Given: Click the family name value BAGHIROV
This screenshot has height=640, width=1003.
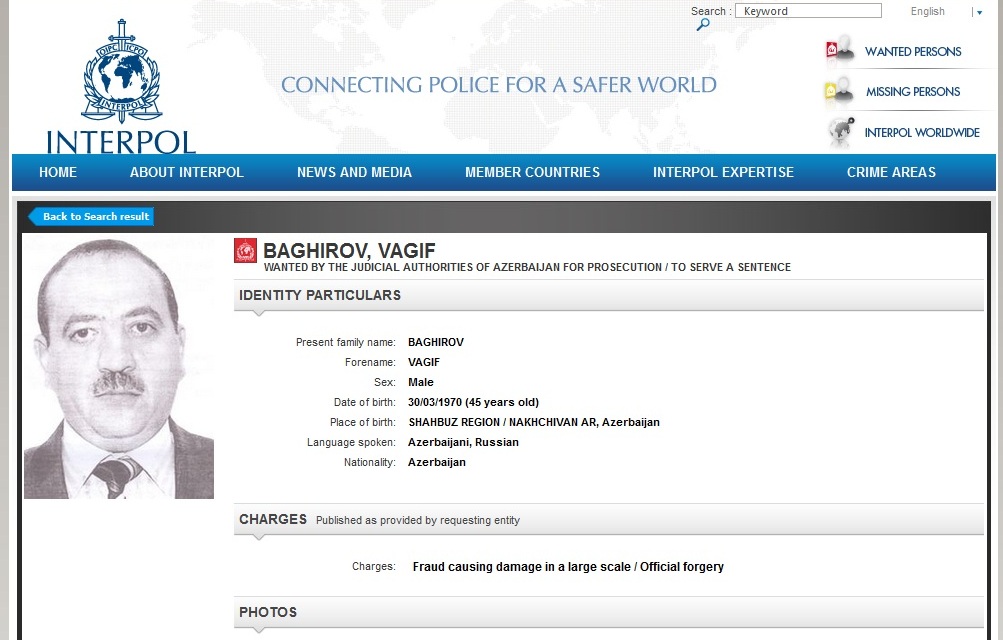Looking at the screenshot, I should [x=436, y=343].
